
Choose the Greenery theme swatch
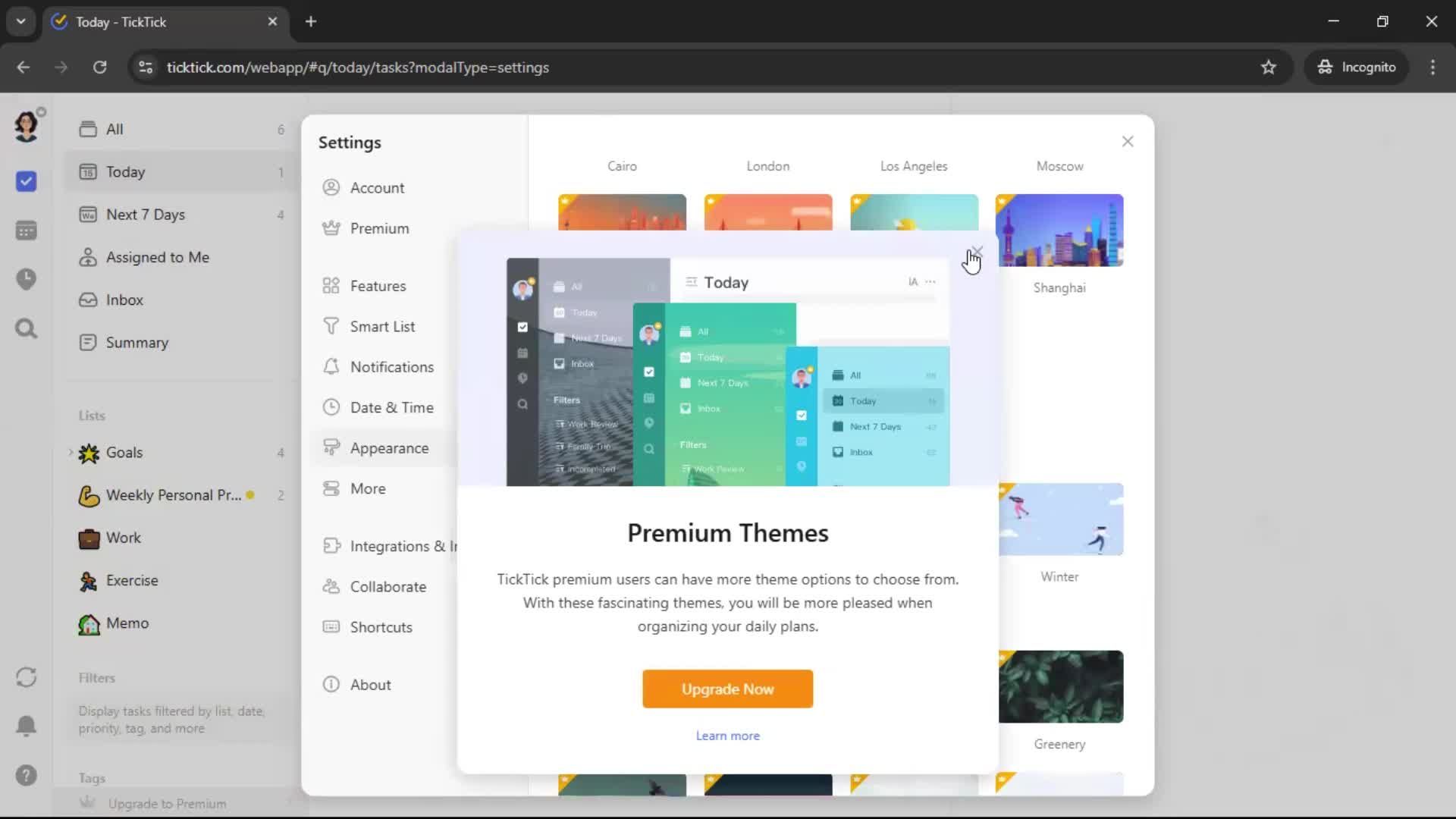pos(1060,686)
